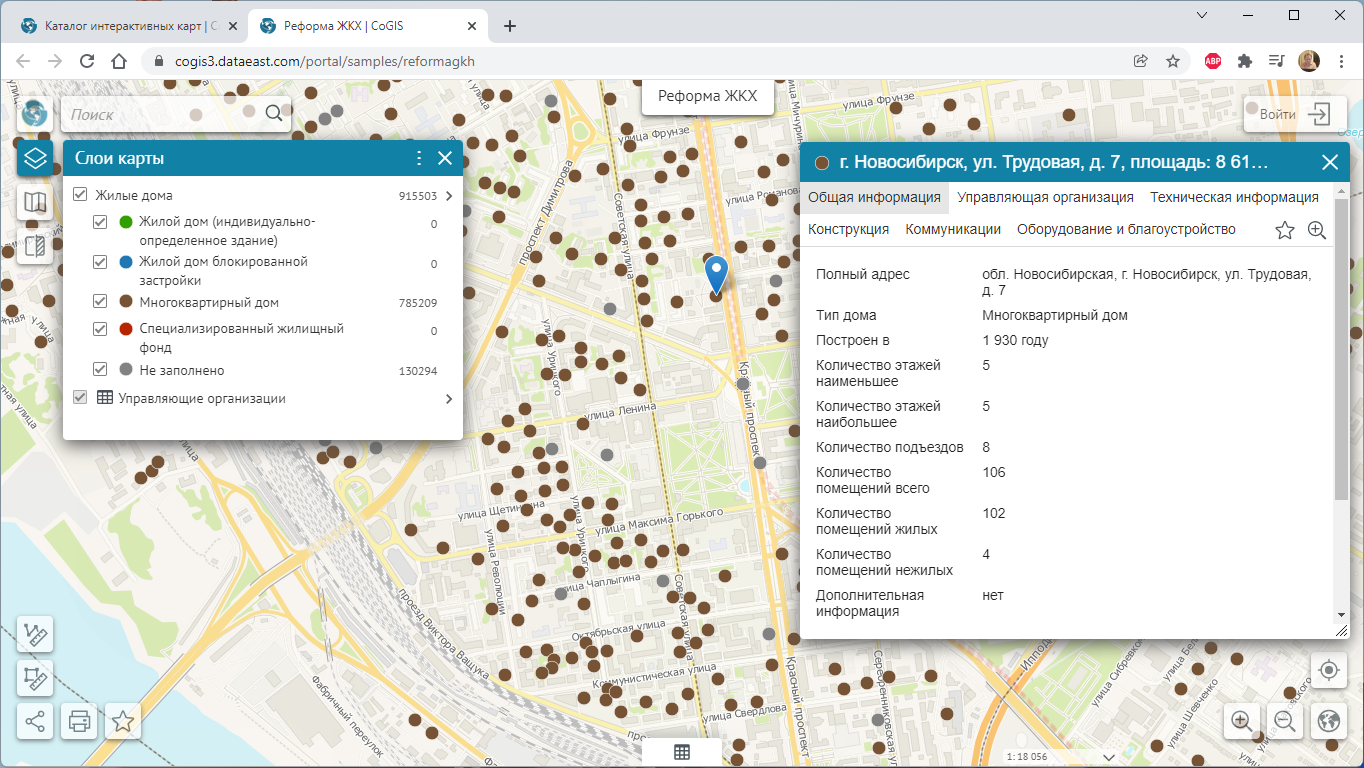Open the Слои карты panel options menu
The image size is (1364, 768).
419,158
